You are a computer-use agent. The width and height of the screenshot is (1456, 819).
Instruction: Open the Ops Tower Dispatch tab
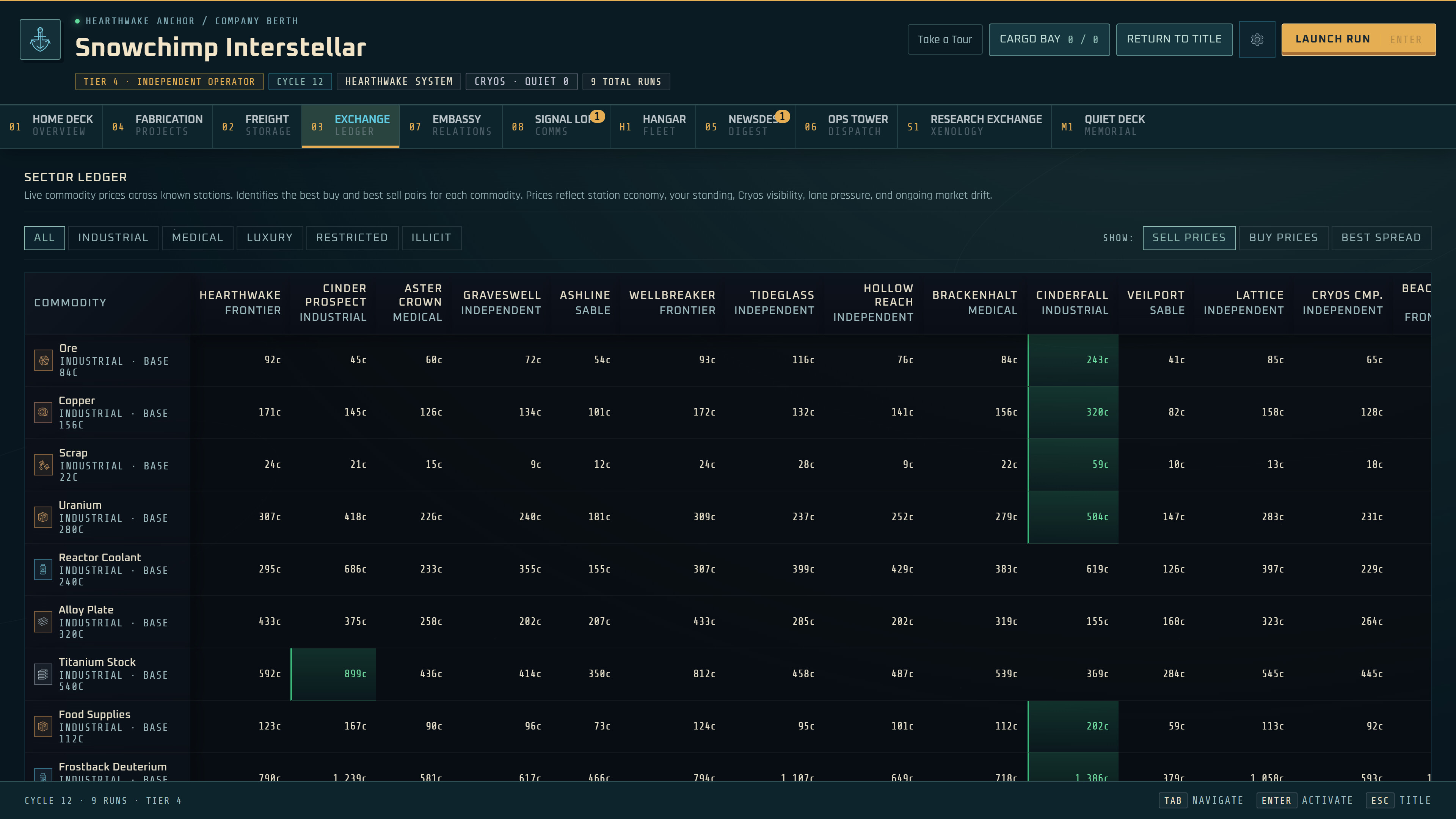(x=846, y=126)
